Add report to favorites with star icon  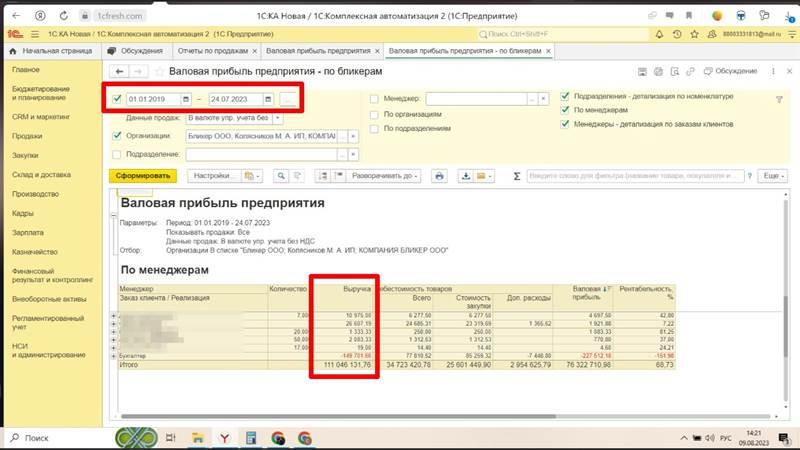pyautogui.click(x=159, y=72)
